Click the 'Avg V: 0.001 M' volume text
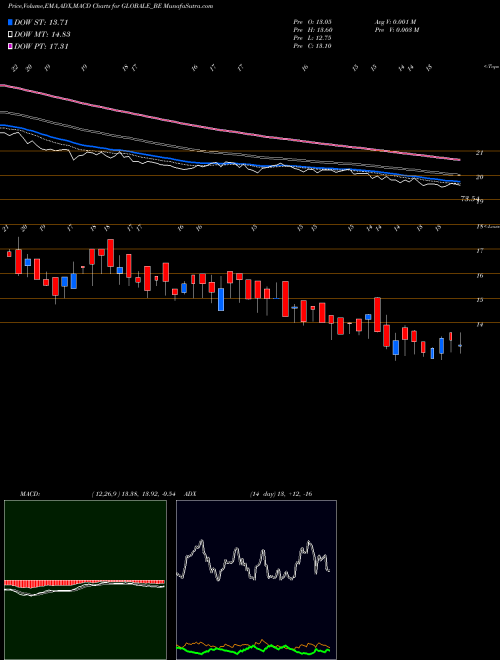 point(396,22)
